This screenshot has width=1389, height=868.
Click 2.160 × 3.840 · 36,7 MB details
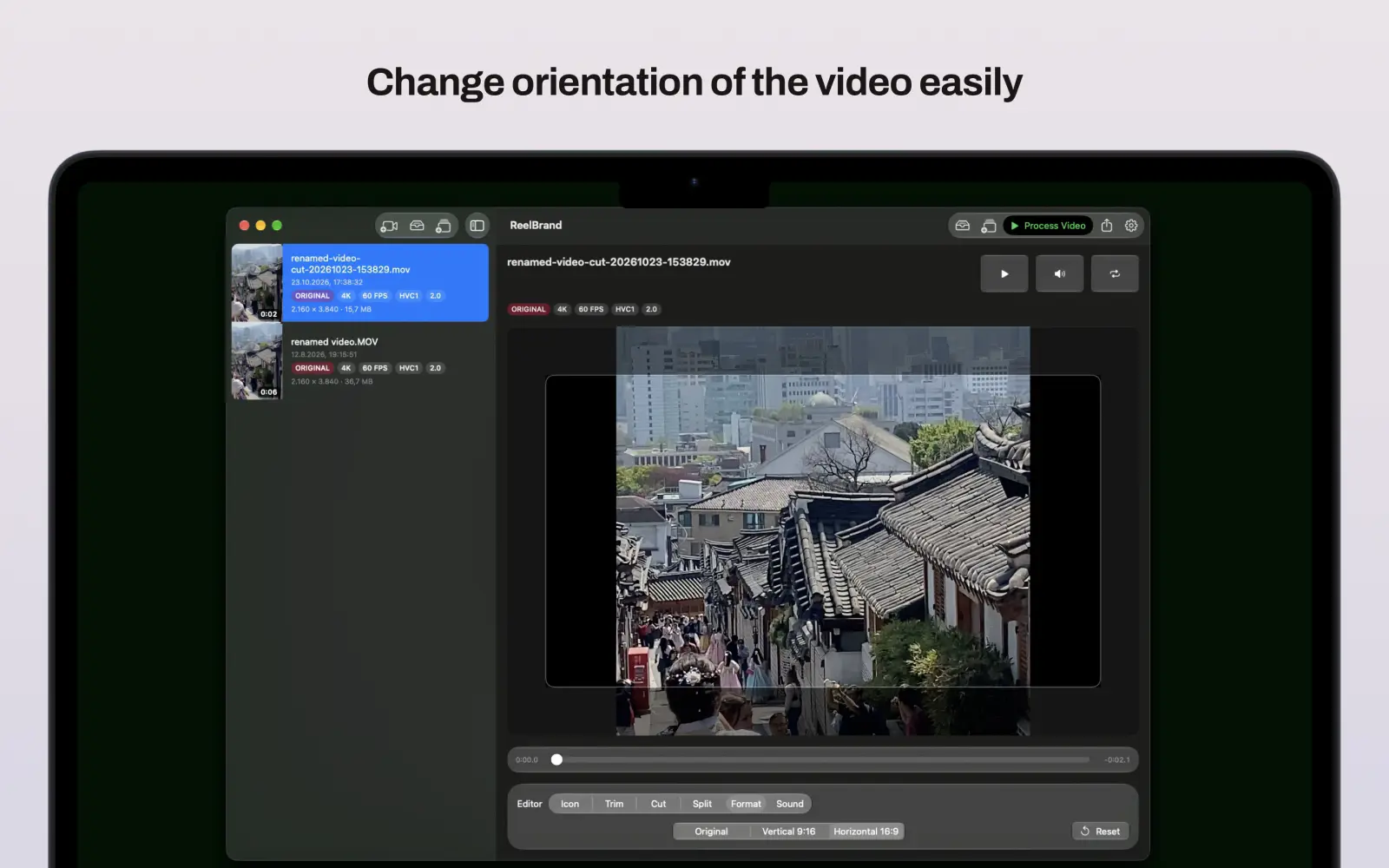(332, 381)
